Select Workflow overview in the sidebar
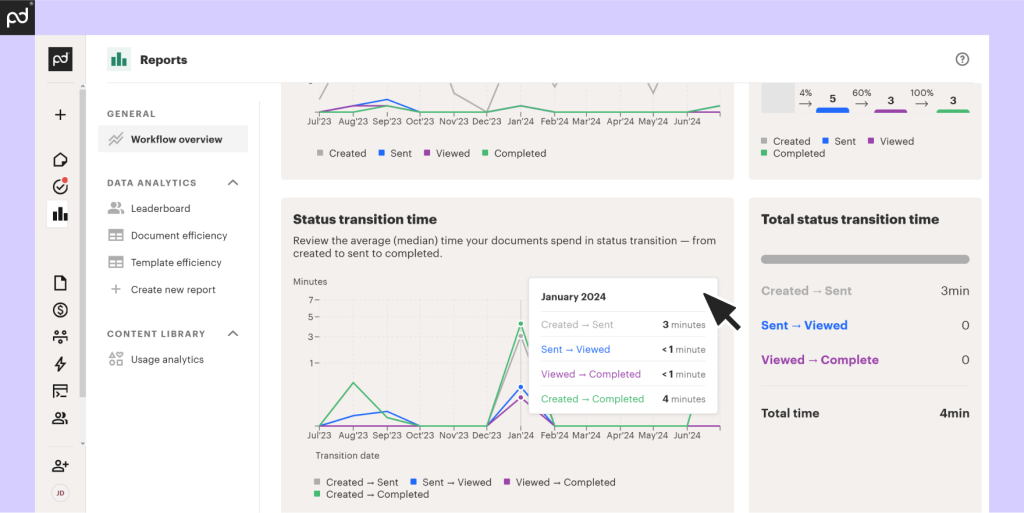This screenshot has width=1024, height=513. [175, 139]
